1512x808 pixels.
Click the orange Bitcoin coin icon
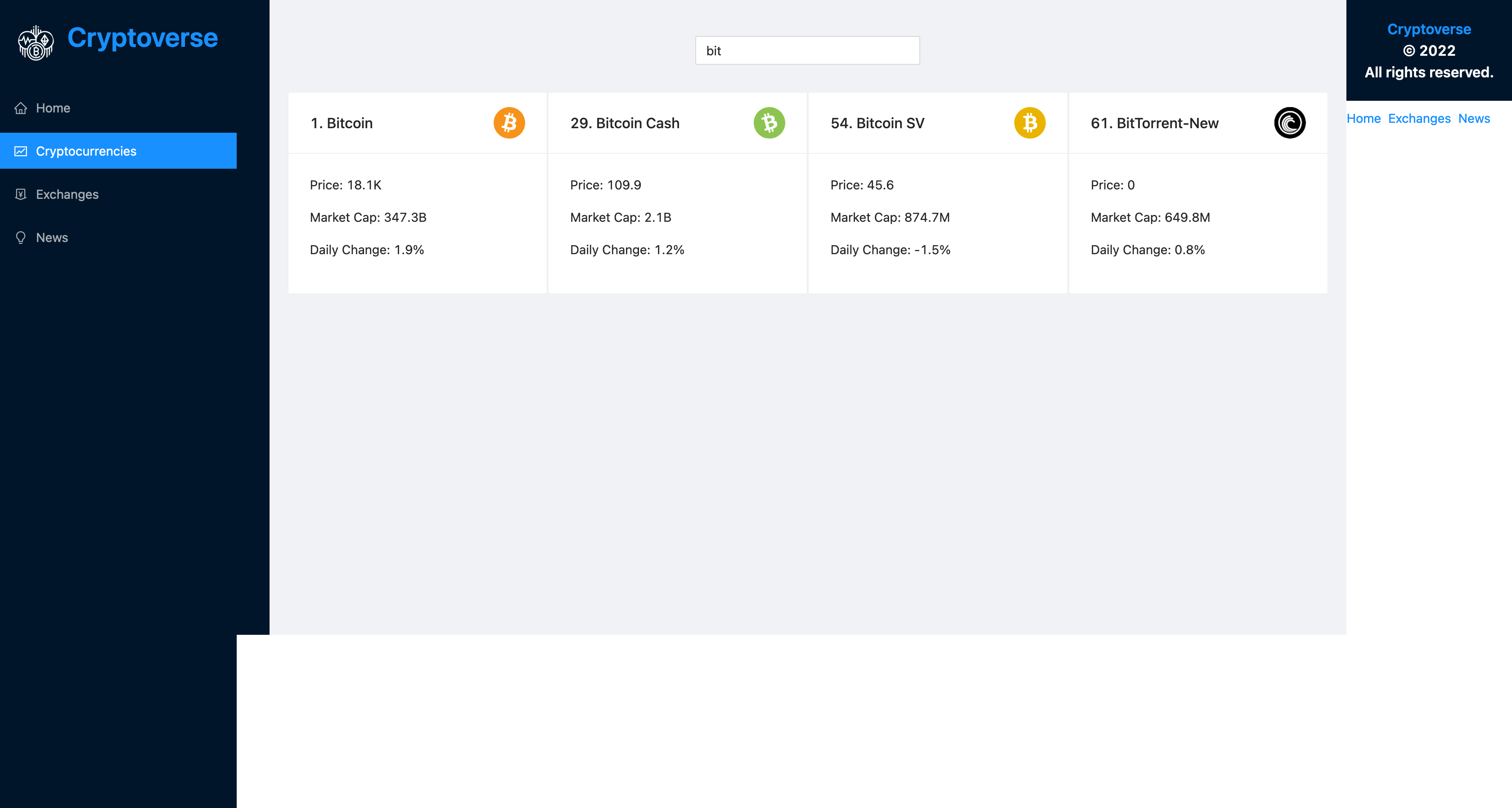click(x=509, y=123)
